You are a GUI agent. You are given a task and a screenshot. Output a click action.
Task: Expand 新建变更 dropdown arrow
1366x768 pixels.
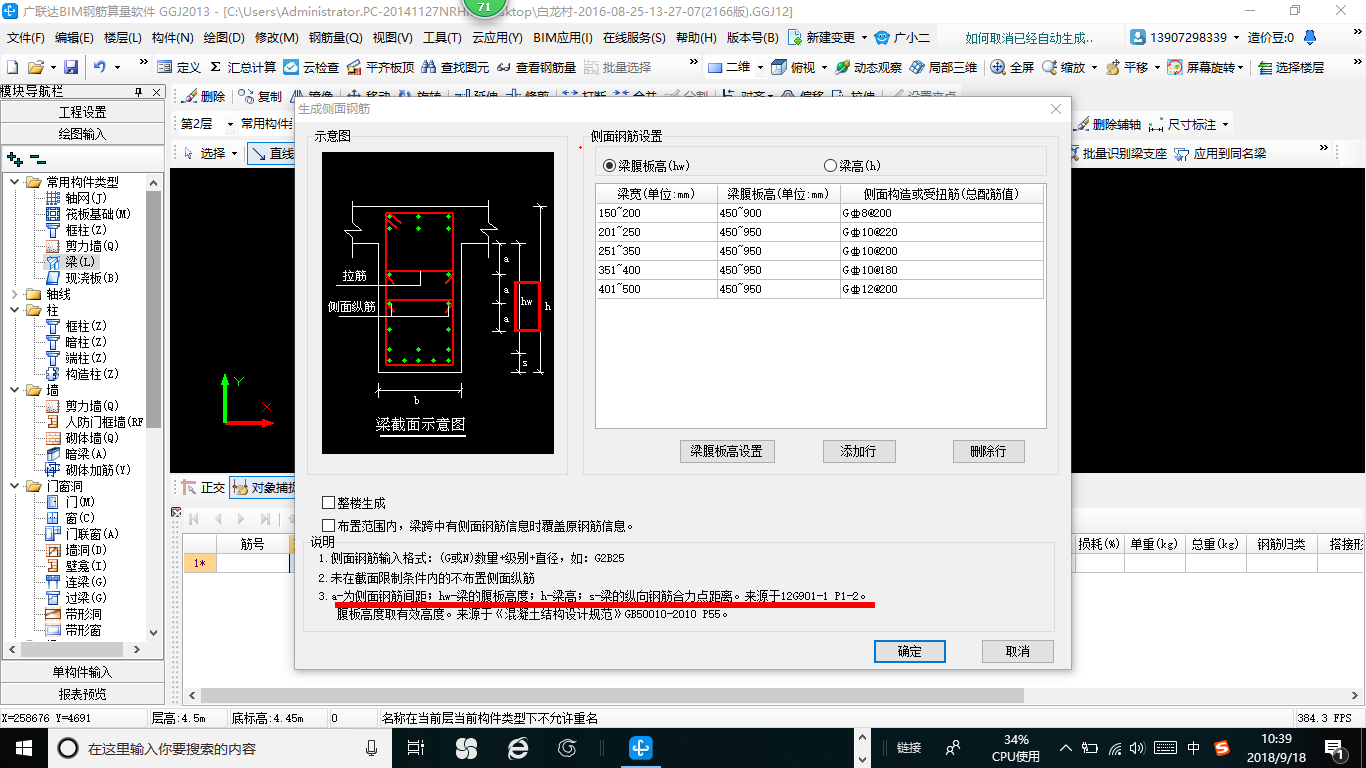(x=865, y=38)
